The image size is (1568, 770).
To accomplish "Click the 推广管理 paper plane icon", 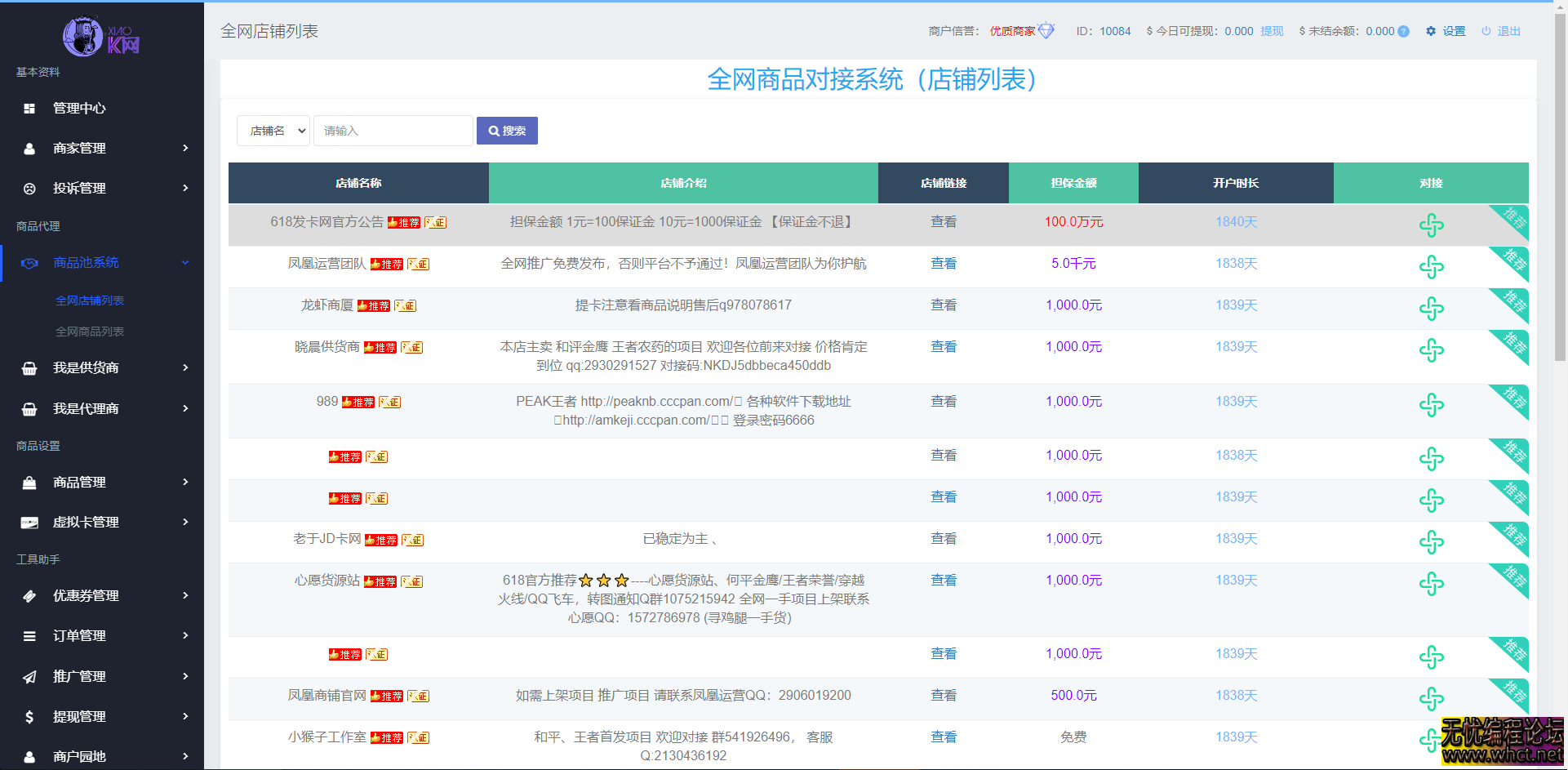I will (29, 676).
